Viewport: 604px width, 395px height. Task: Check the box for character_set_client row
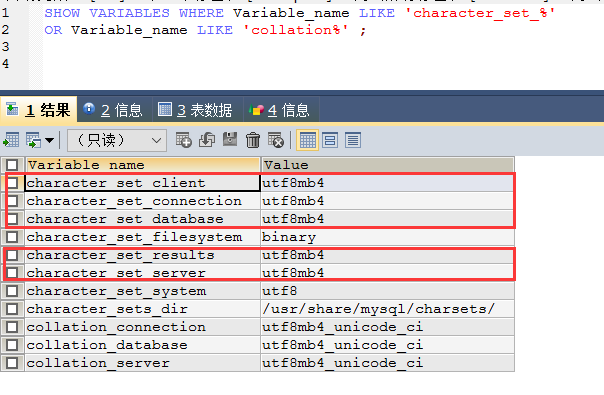[x=12, y=183]
